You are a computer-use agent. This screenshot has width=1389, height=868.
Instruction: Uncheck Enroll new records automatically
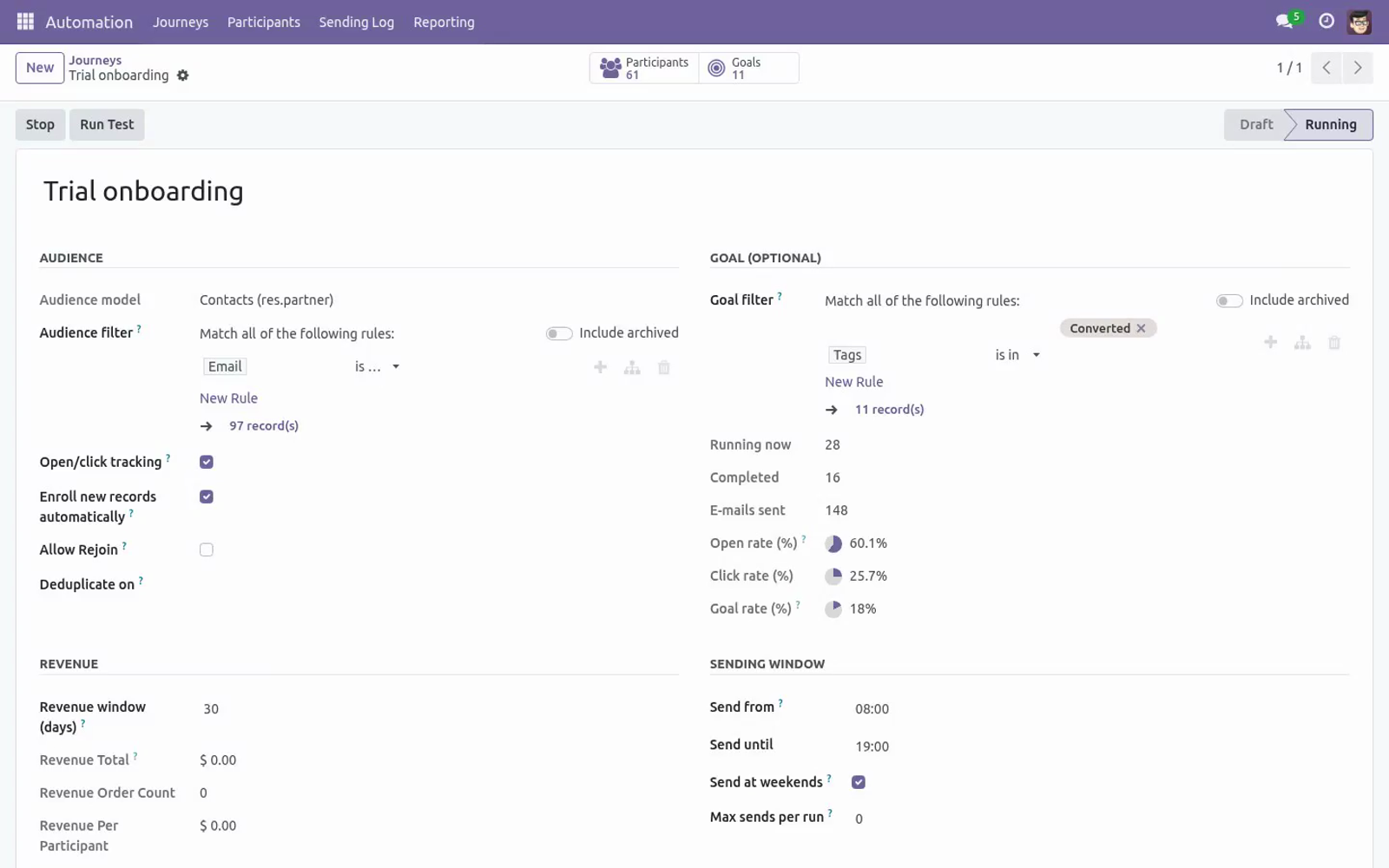click(207, 496)
